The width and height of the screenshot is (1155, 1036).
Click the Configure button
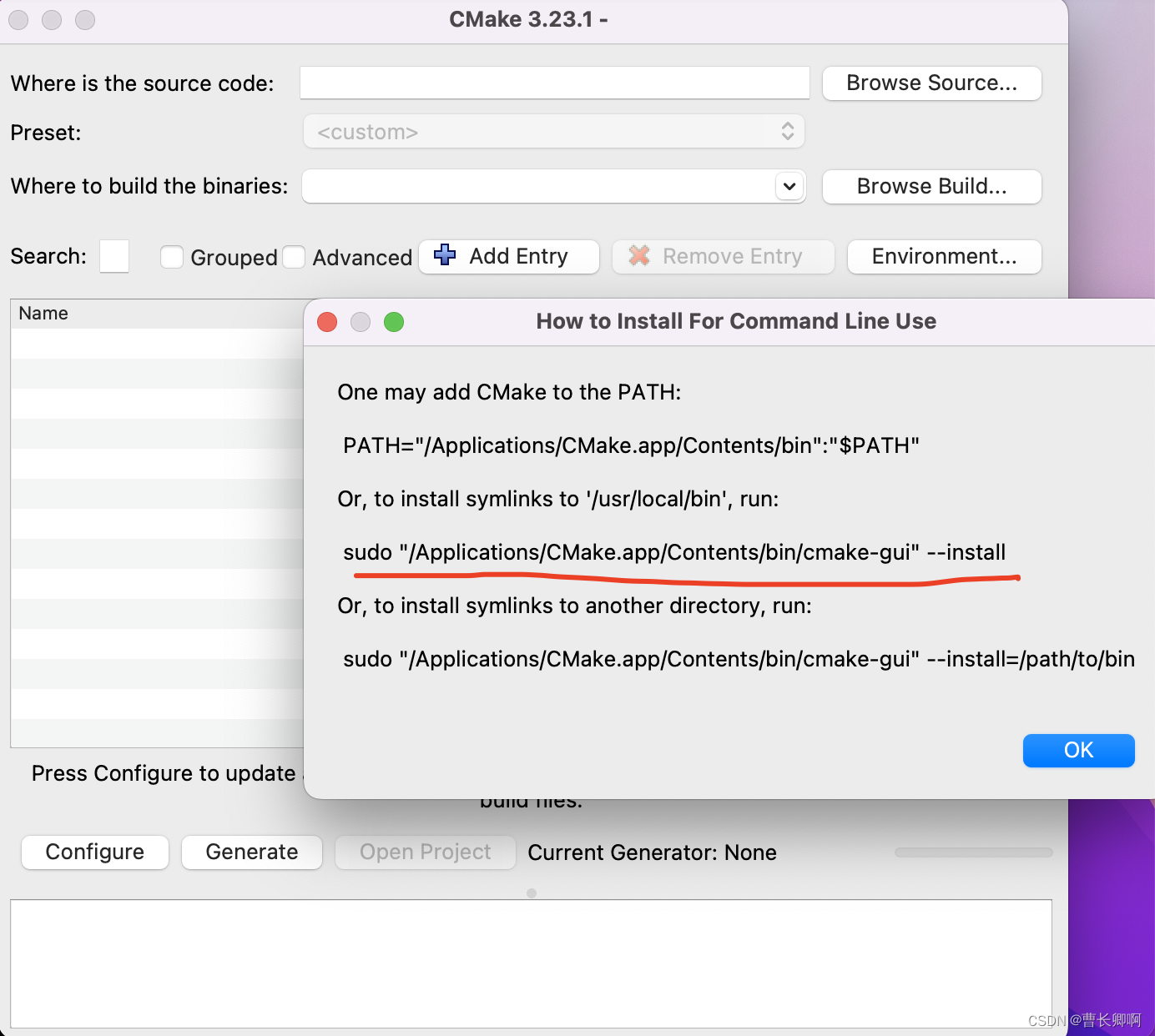(x=95, y=852)
